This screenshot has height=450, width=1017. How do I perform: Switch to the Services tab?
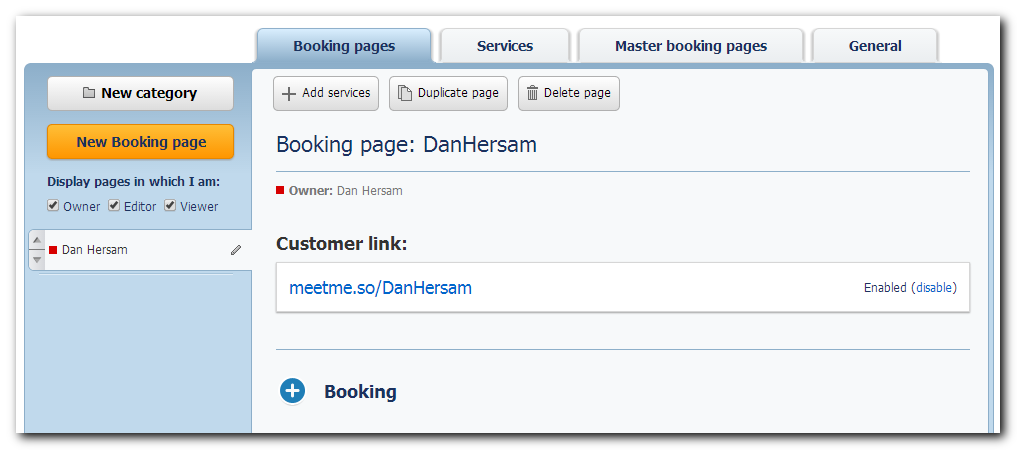tap(505, 46)
